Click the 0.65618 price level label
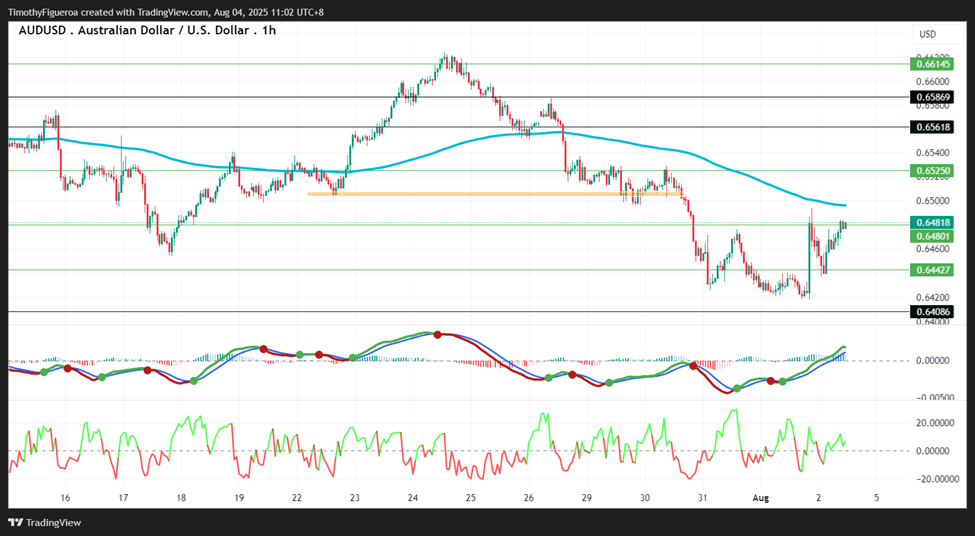 pyautogui.click(x=931, y=127)
